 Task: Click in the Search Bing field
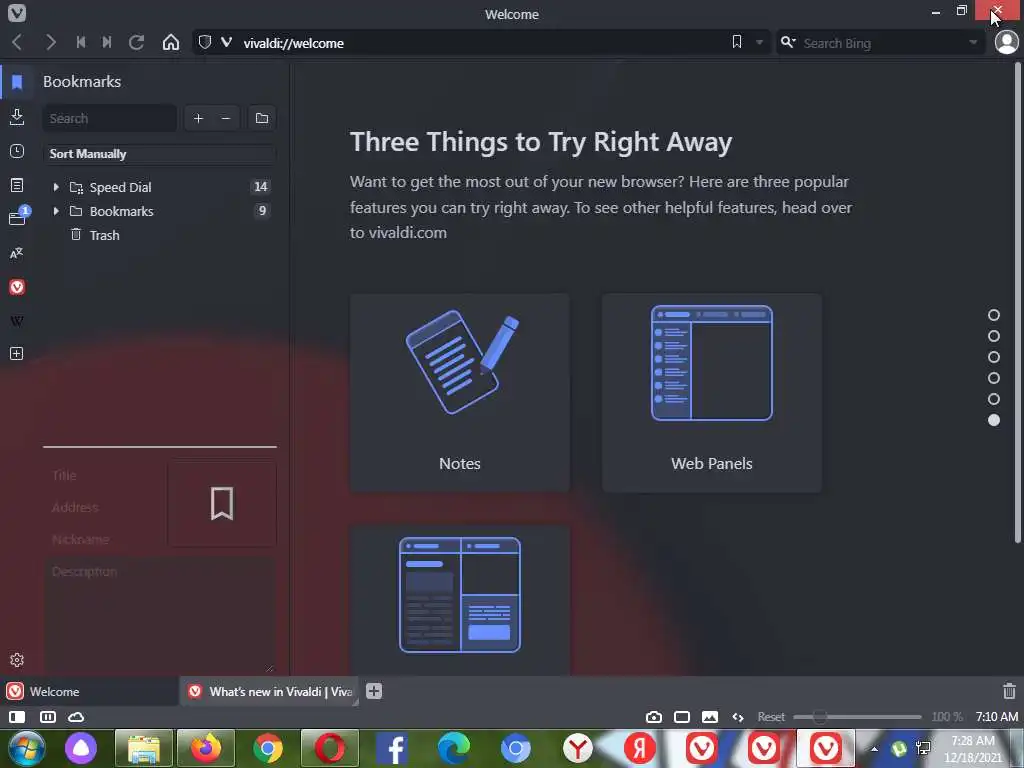tap(882, 43)
